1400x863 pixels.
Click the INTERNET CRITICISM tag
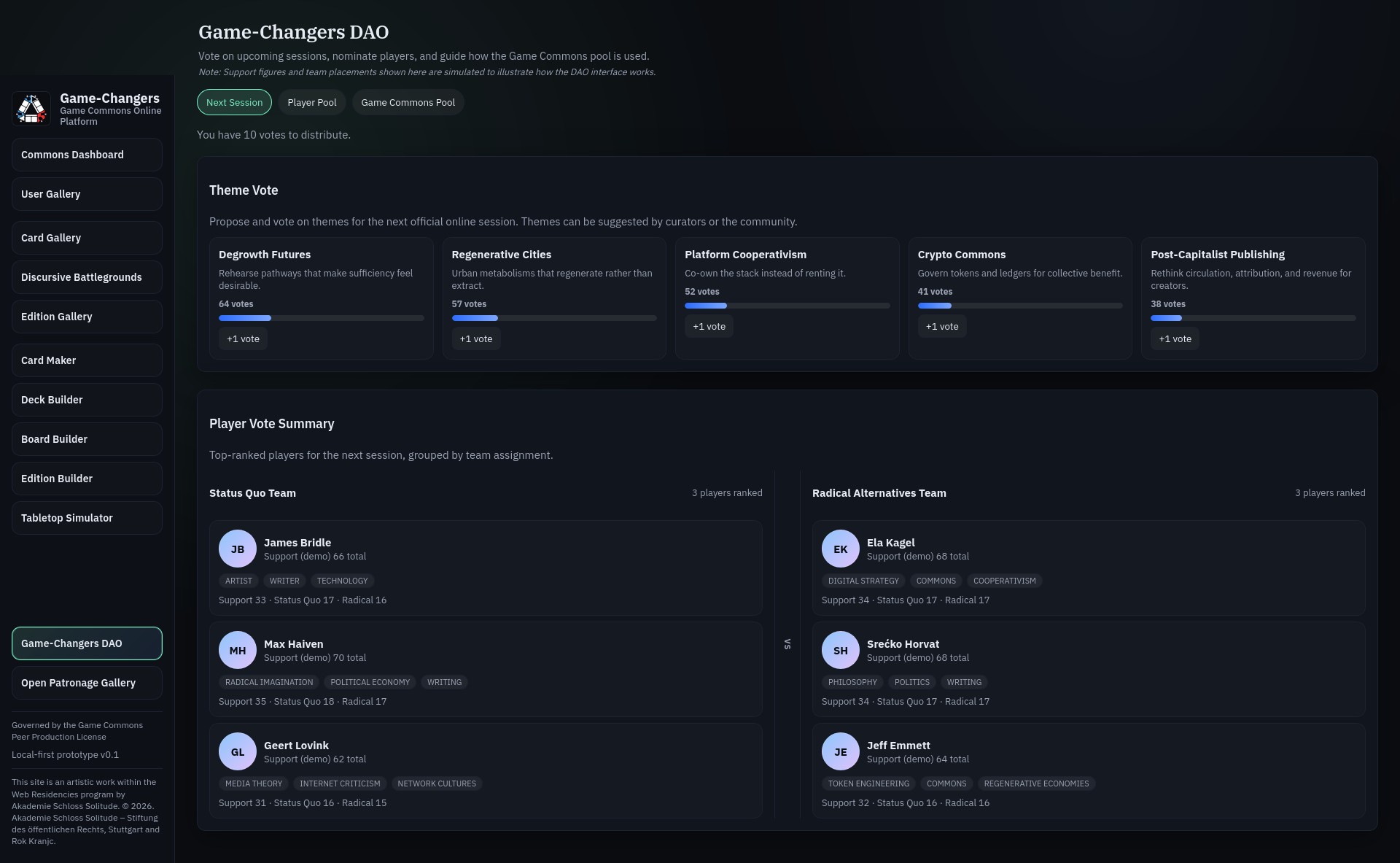[x=340, y=783]
